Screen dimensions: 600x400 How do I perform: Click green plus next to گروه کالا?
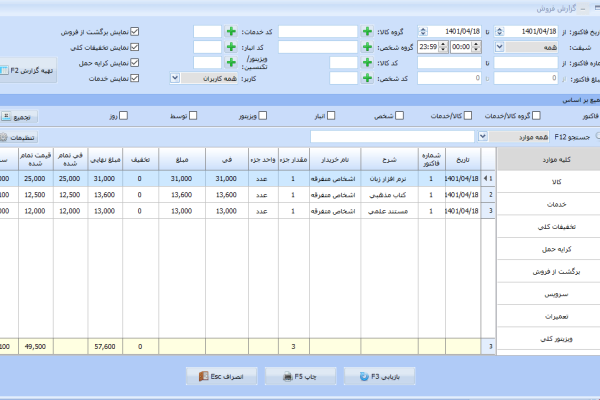[x=367, y=31]
